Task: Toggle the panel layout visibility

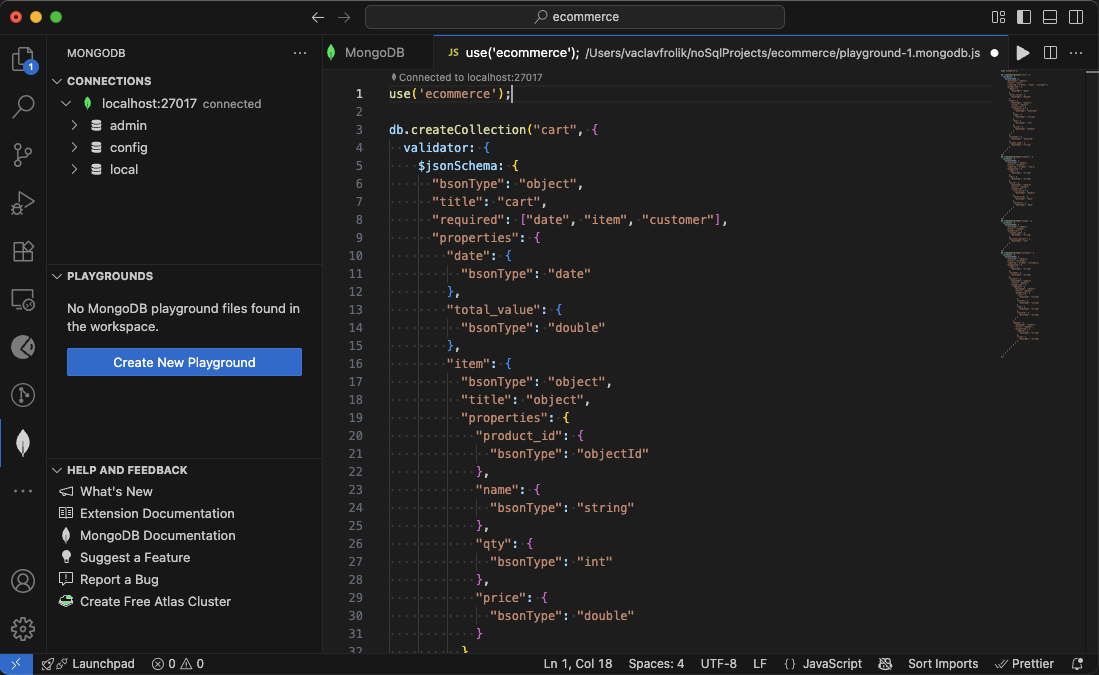Action: pos(1048,17)
